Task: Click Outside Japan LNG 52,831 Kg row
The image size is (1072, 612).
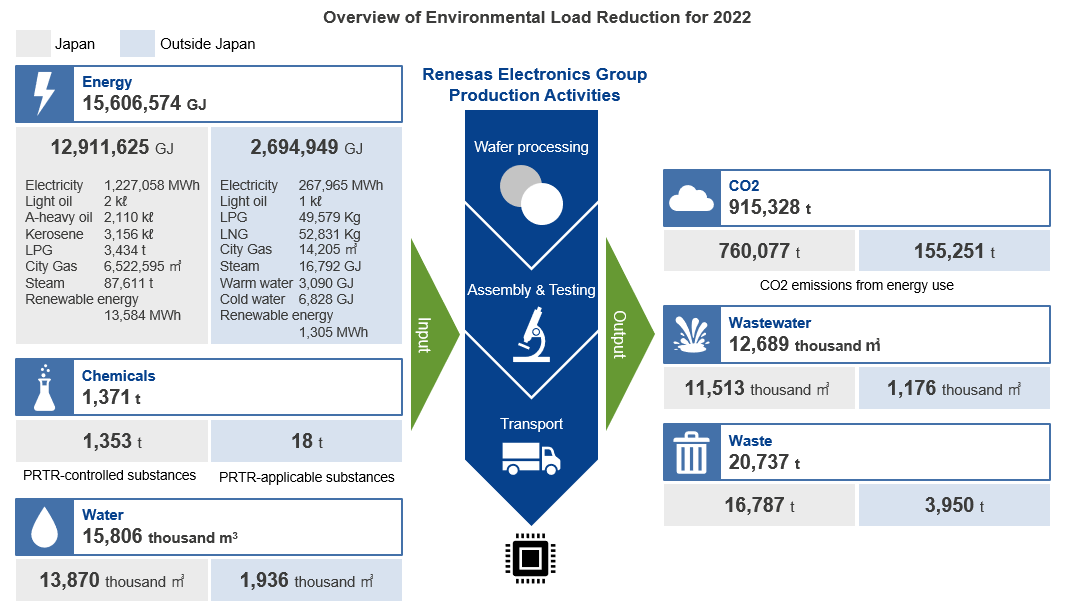Action: 291,234
